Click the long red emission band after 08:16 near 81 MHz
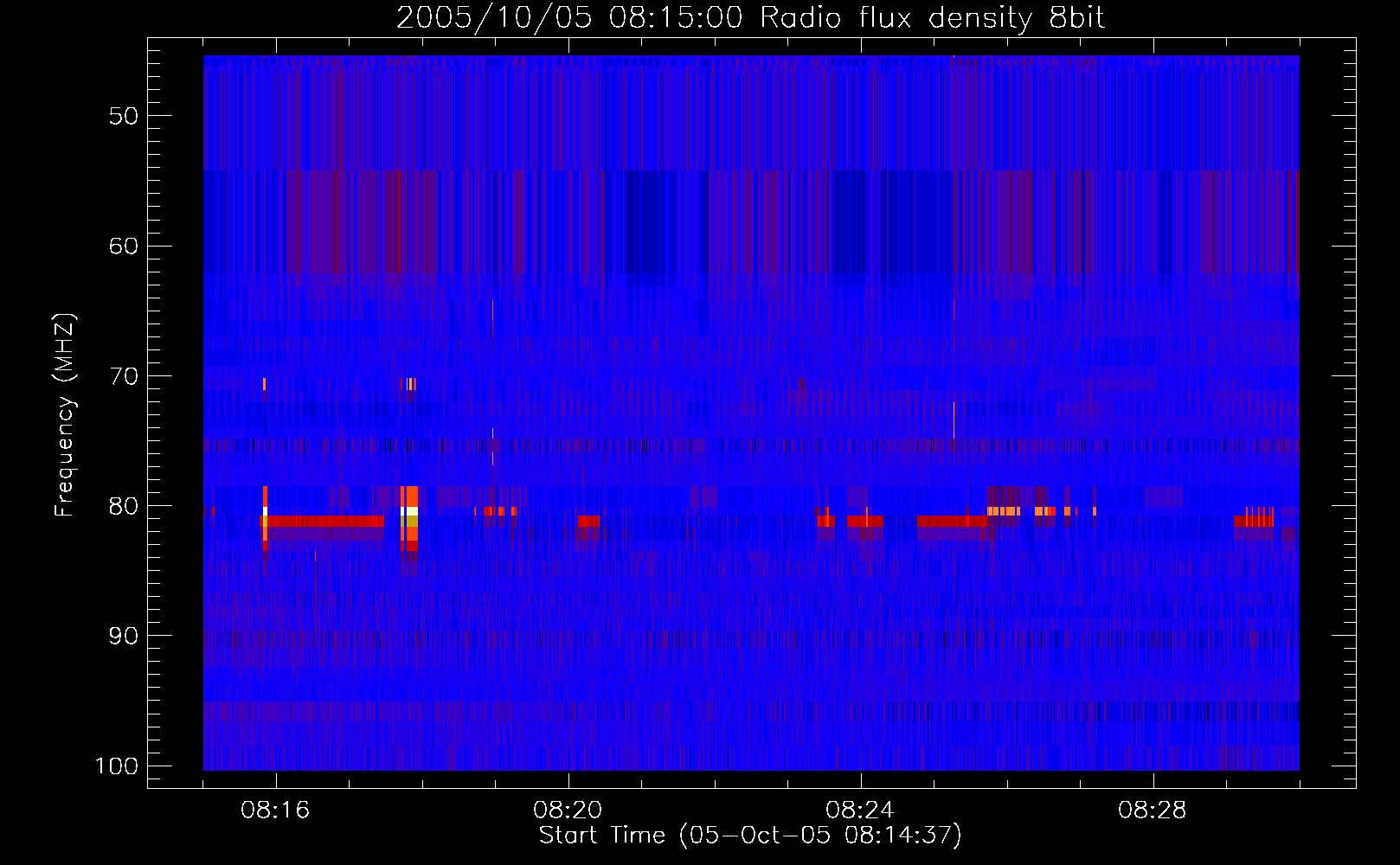Viewport: 1400px width, 865px height. (325, 522)
